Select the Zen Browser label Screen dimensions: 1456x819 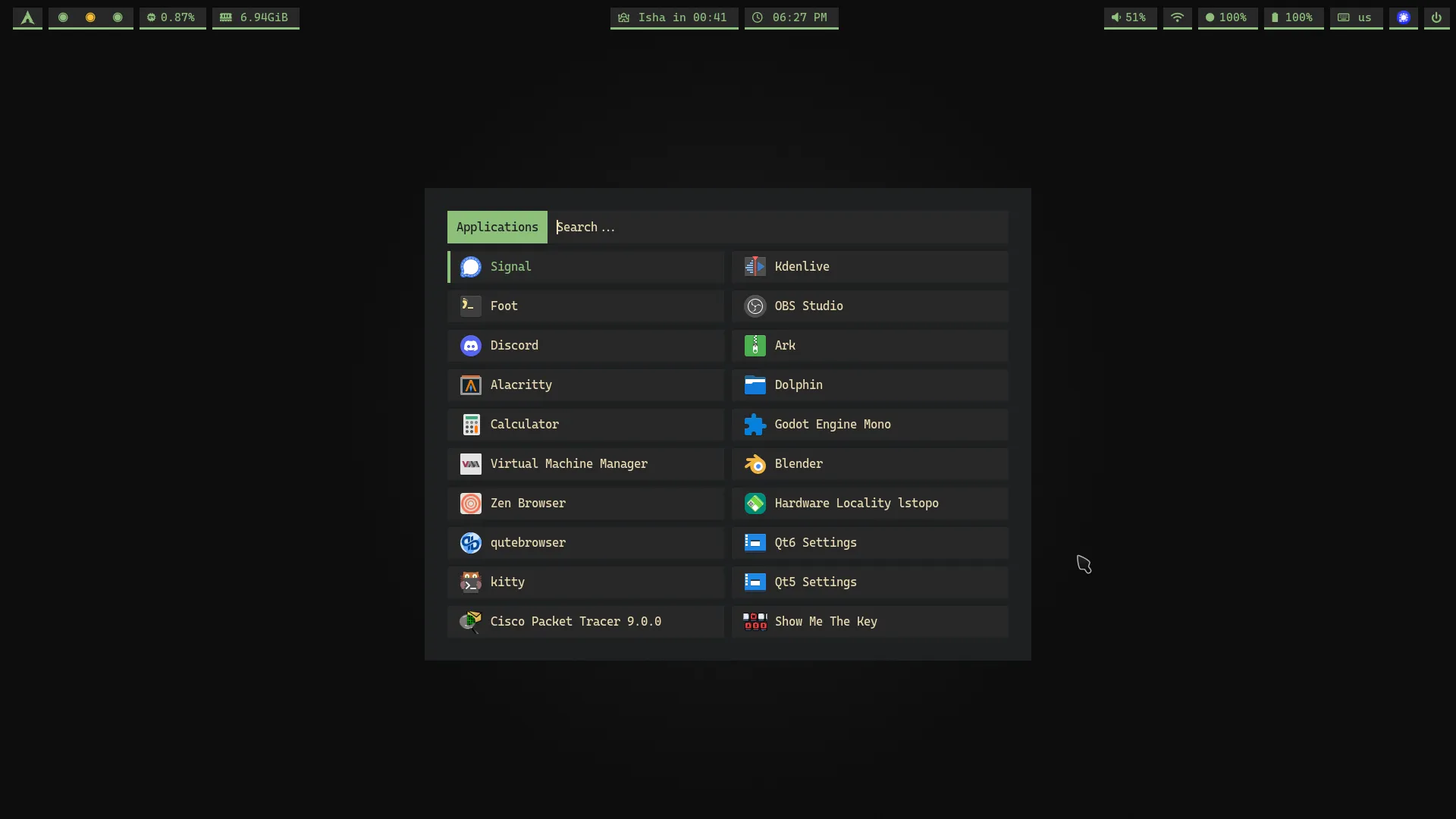click(x=528, y=504)
